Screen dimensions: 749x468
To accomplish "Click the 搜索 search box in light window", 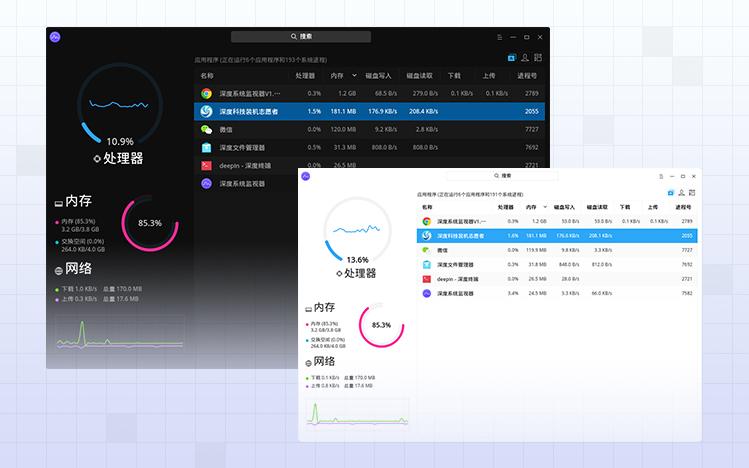I will 503,176.
